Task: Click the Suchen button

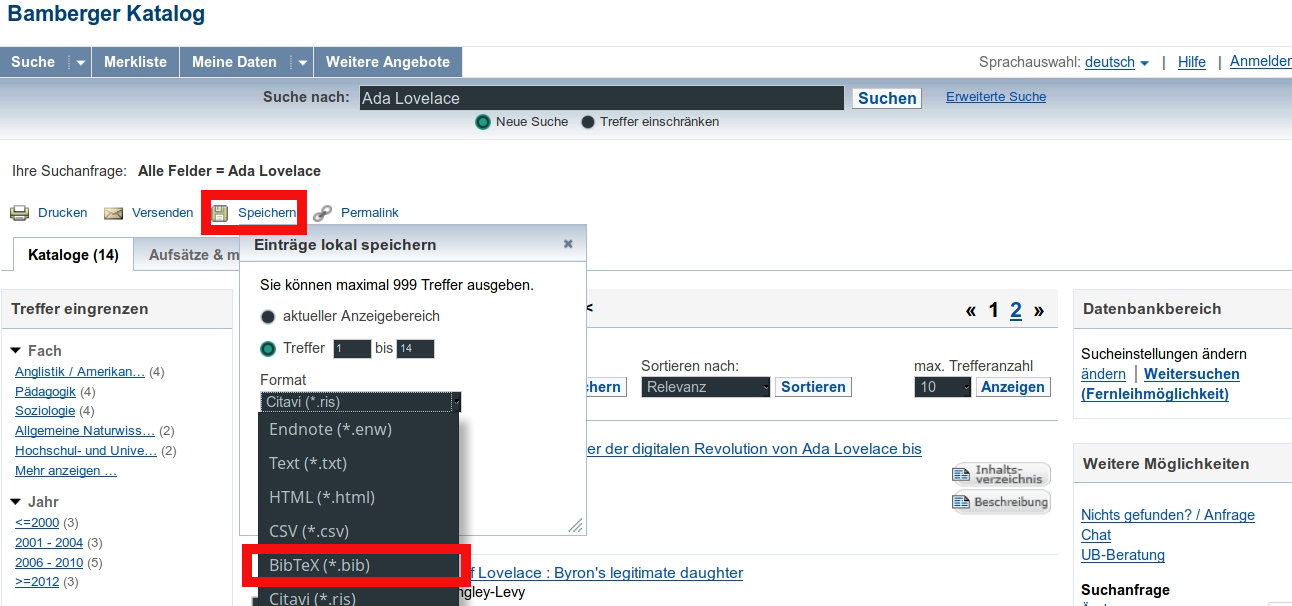Action: coord(886,98)
